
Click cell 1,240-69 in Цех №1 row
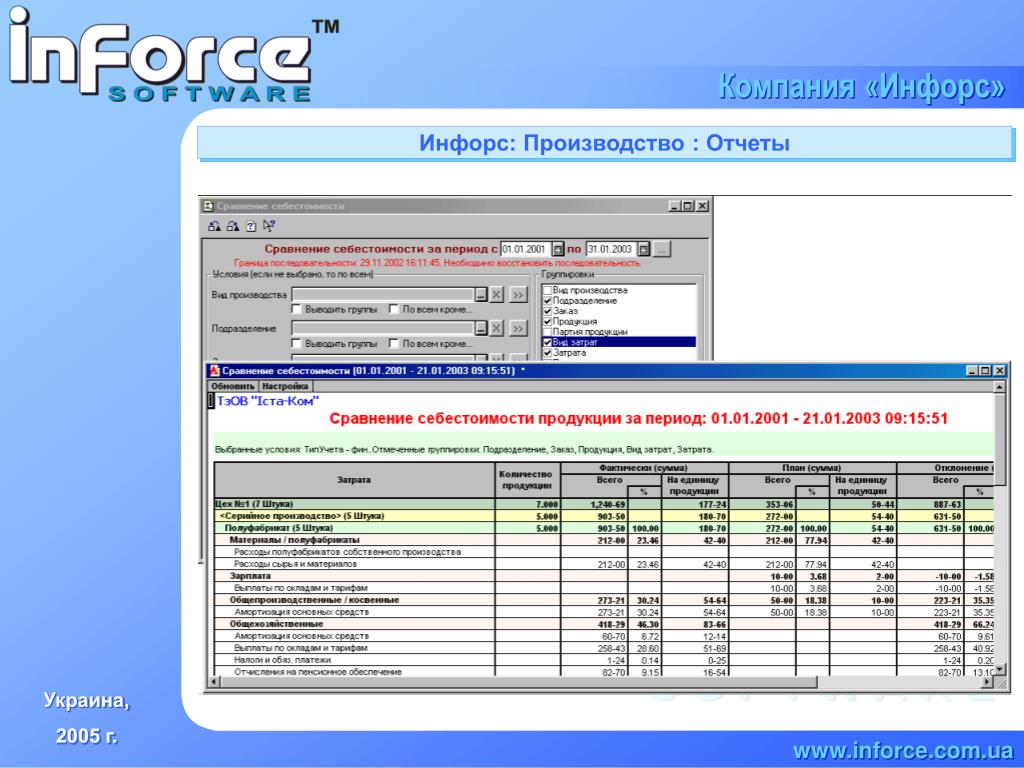pos(593,504)
